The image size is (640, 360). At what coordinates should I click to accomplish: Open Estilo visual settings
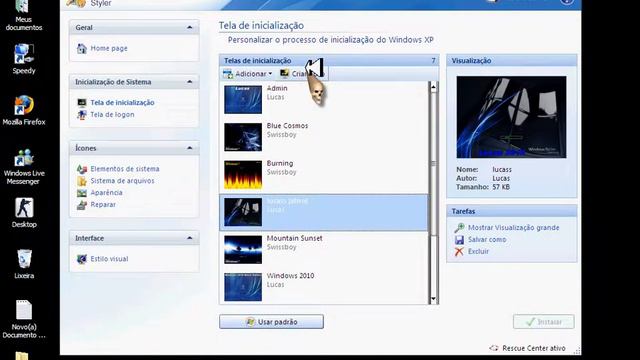[x=109, y=259]
